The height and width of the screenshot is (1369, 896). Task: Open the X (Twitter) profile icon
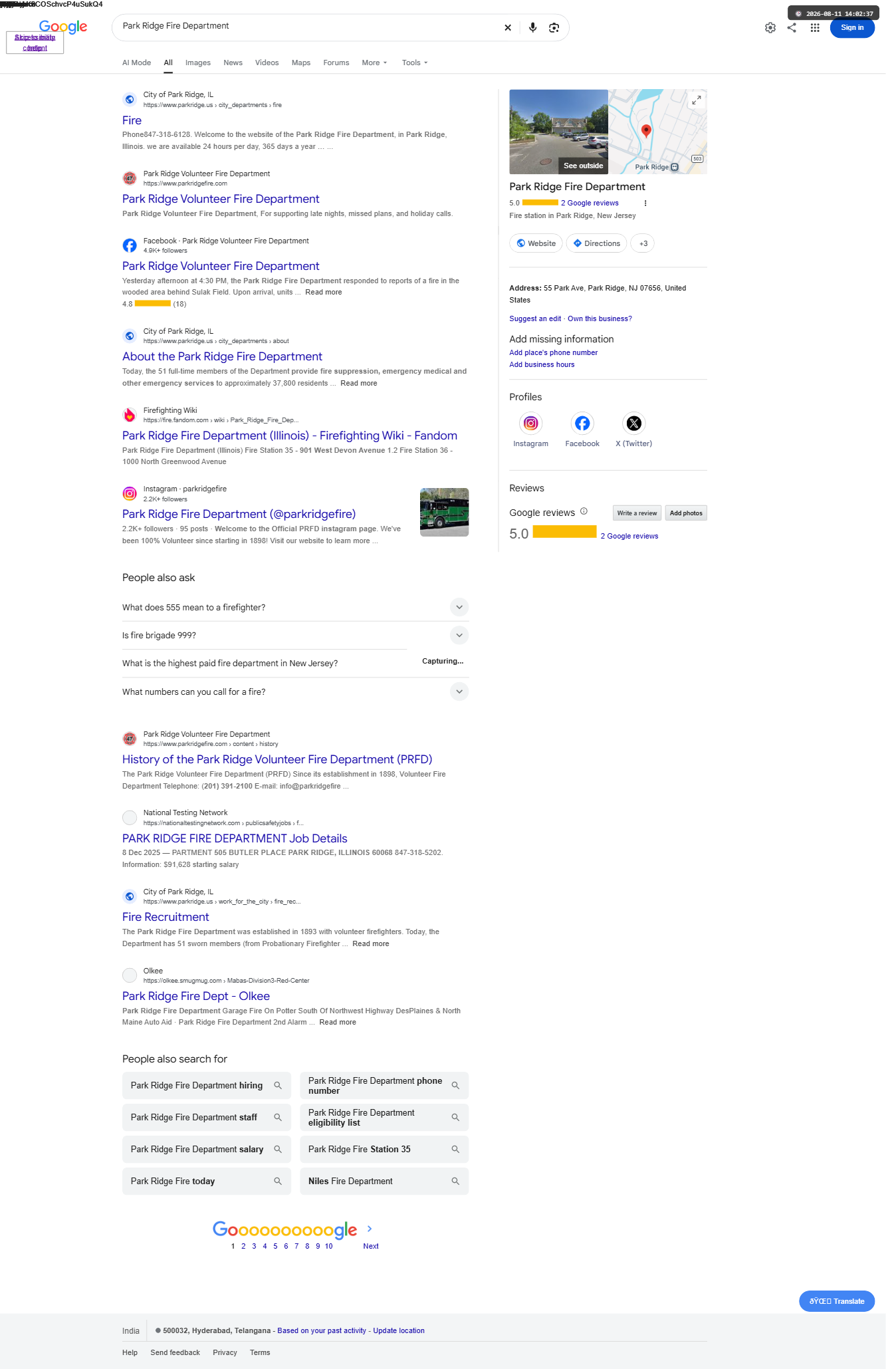coord(634,424)
